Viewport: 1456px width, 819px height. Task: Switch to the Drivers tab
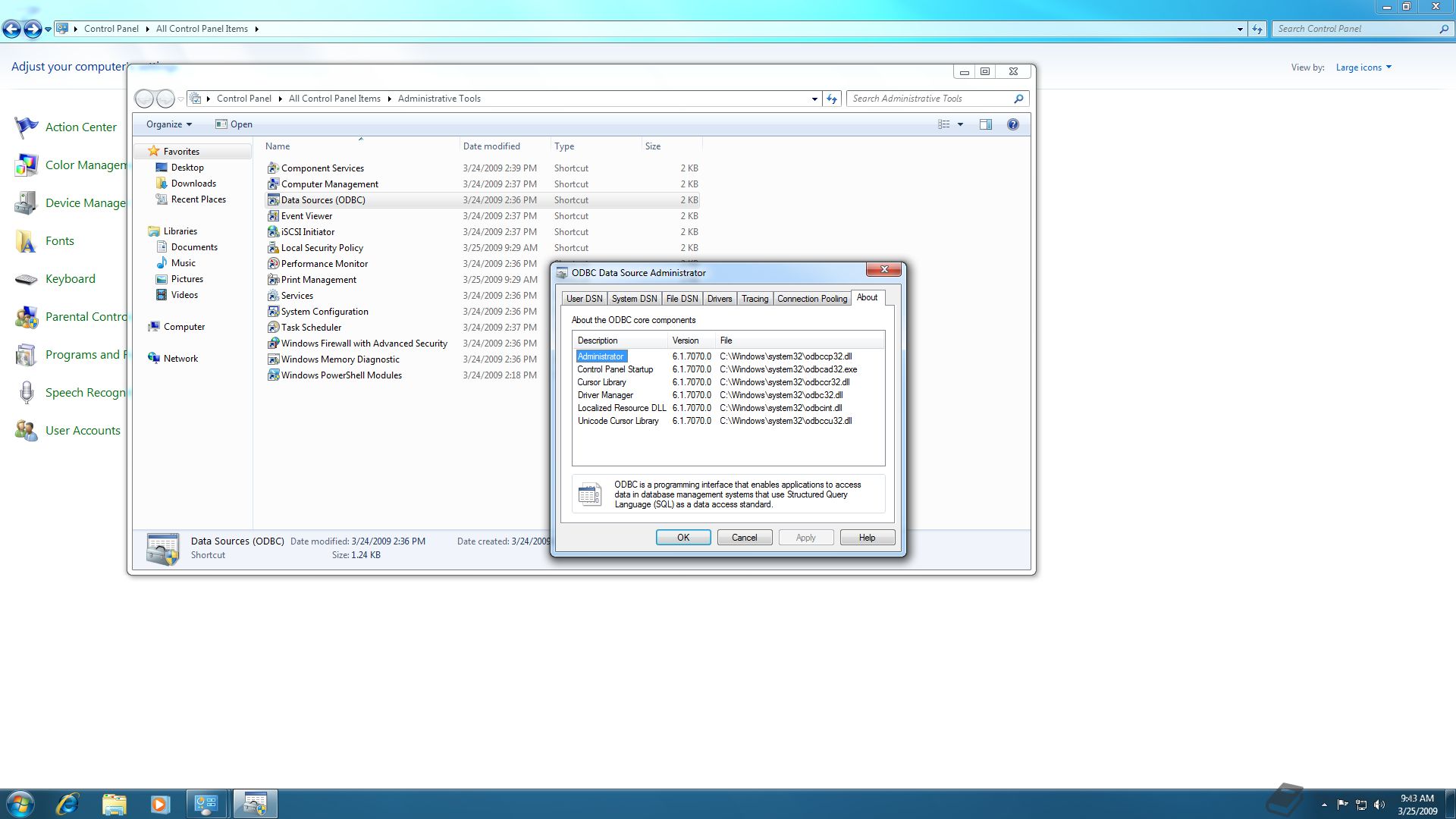719,299
